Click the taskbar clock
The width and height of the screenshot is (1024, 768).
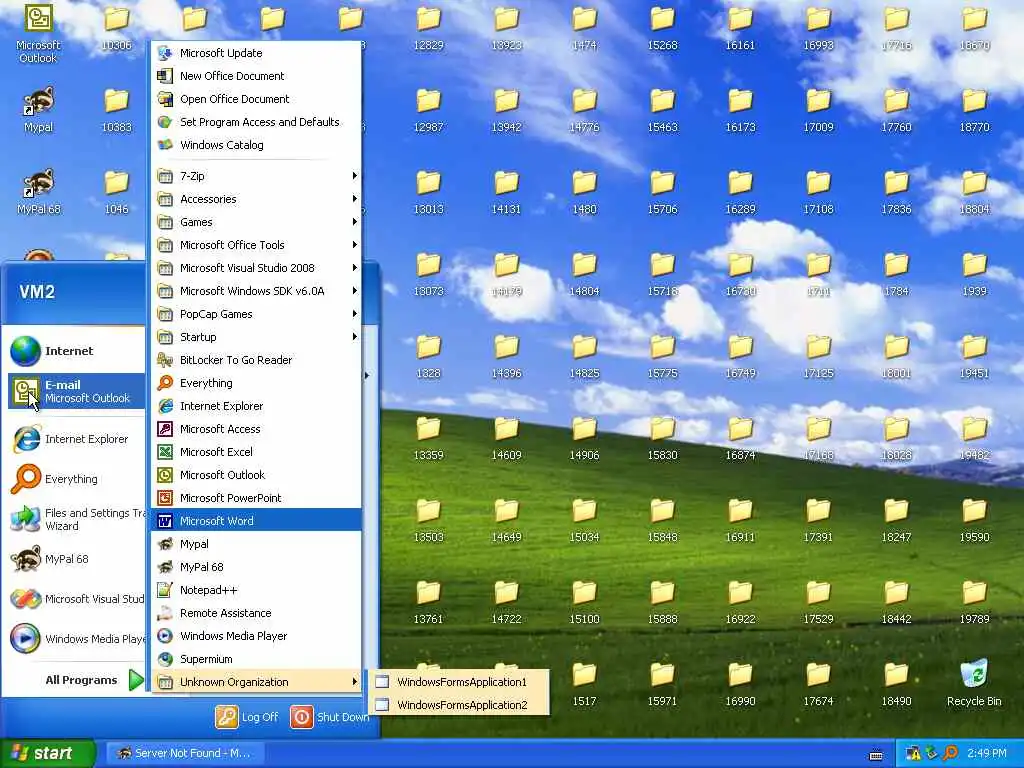(x=987, y=754)
